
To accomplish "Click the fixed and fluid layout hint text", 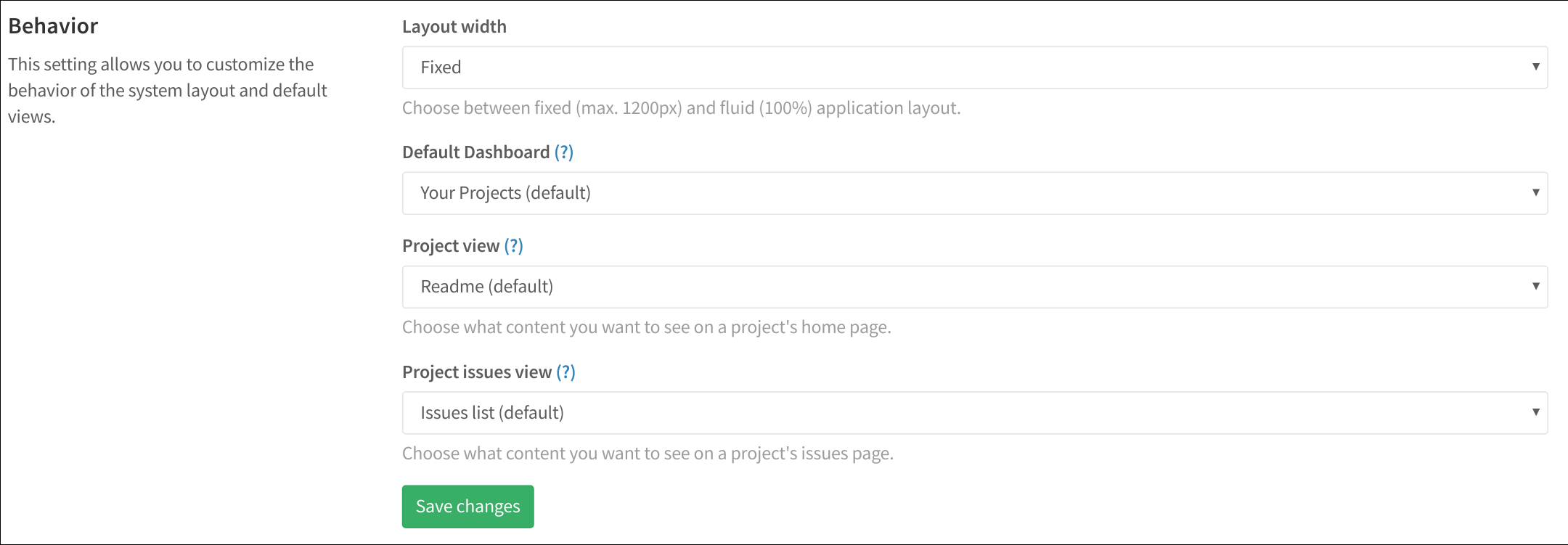I will [x=681, y=108].
